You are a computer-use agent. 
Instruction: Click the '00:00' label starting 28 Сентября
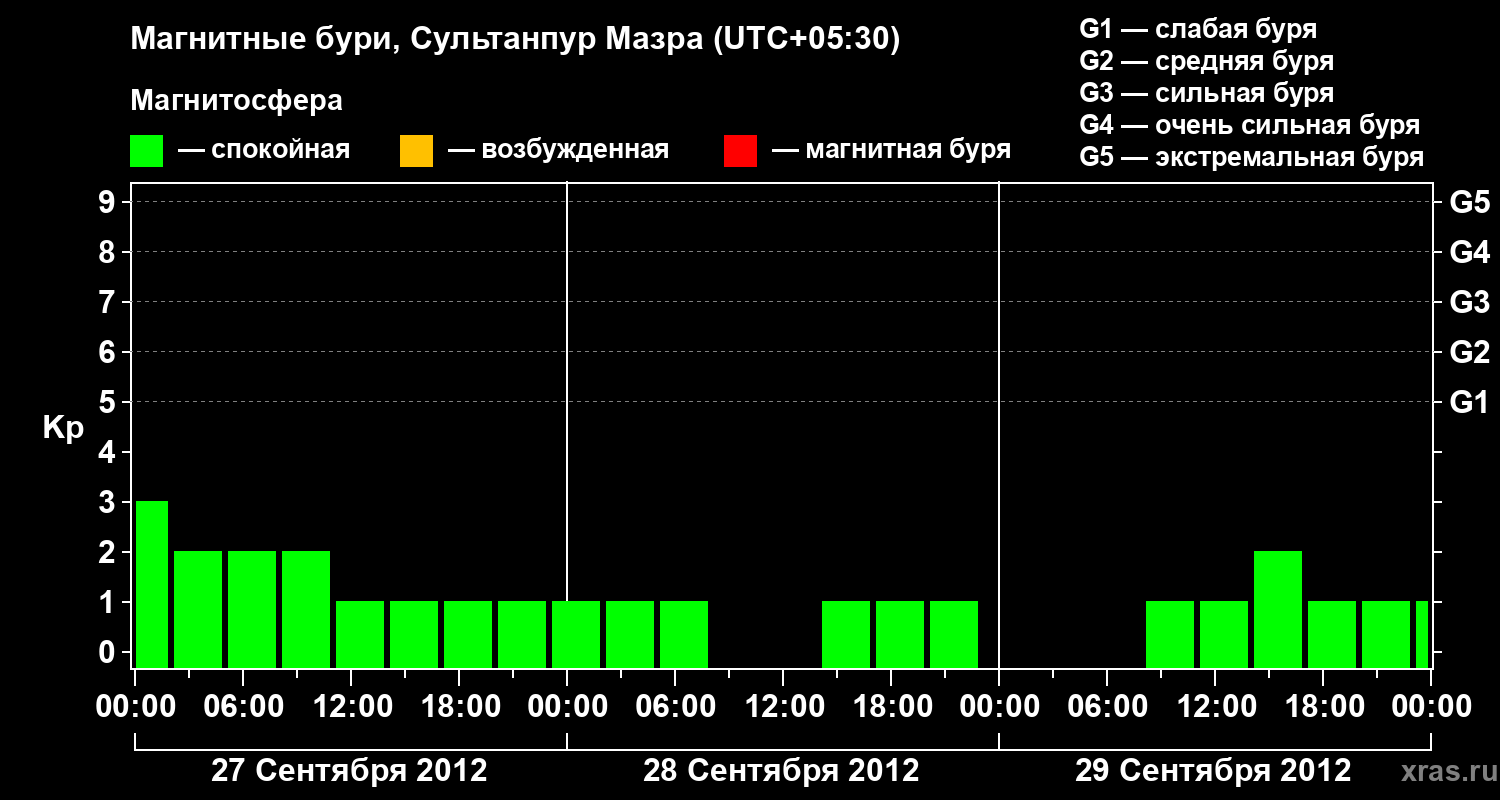coord(567,706)
